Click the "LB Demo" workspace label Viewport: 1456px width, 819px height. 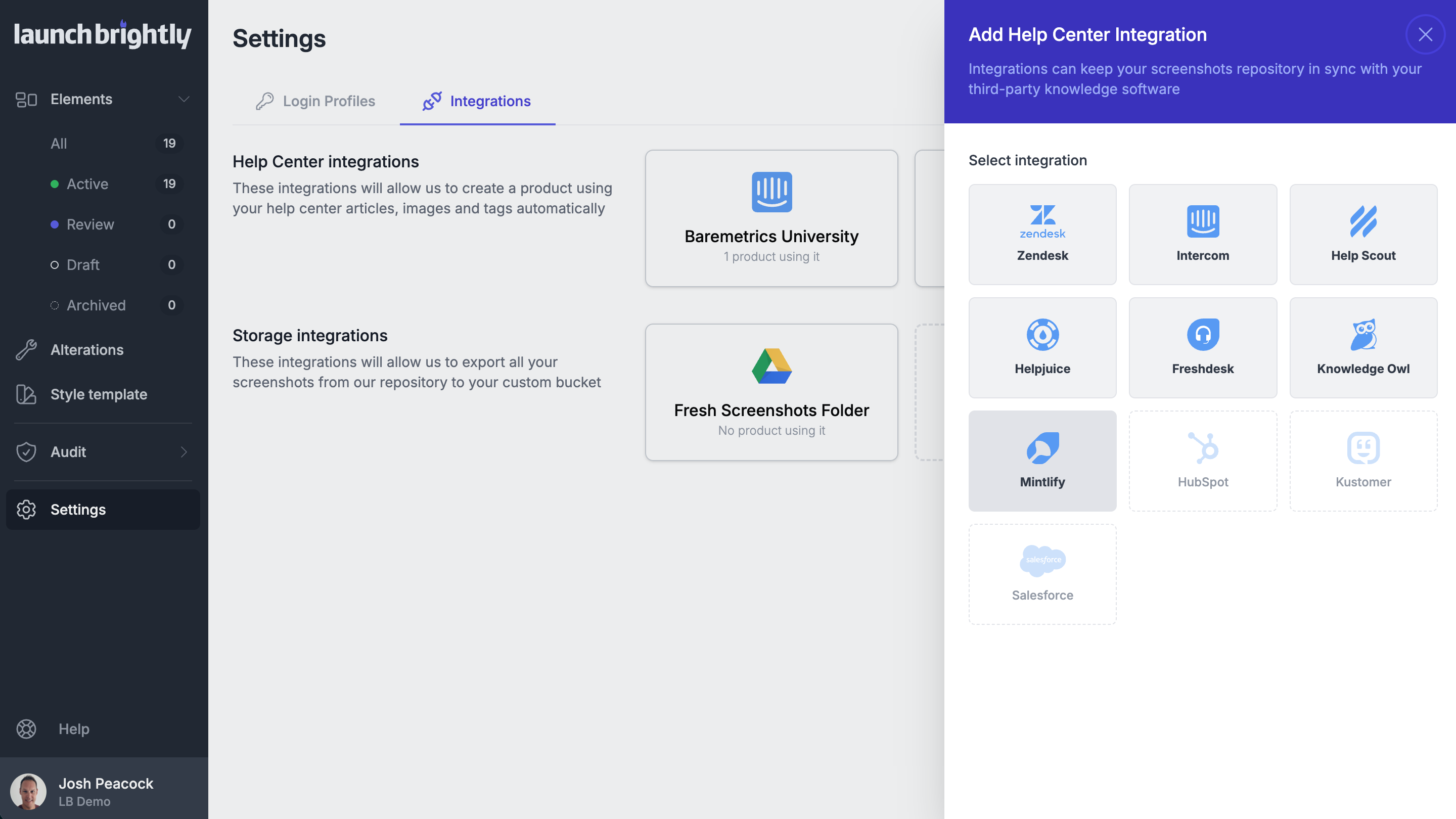point(84,802)
